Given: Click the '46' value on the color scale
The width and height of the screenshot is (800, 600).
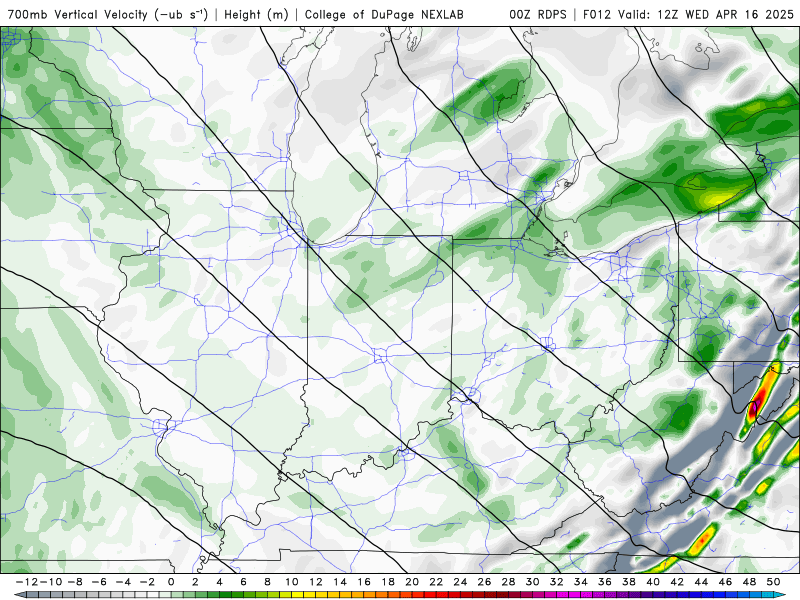Looking at the screenshot, I should click(726, 582).
